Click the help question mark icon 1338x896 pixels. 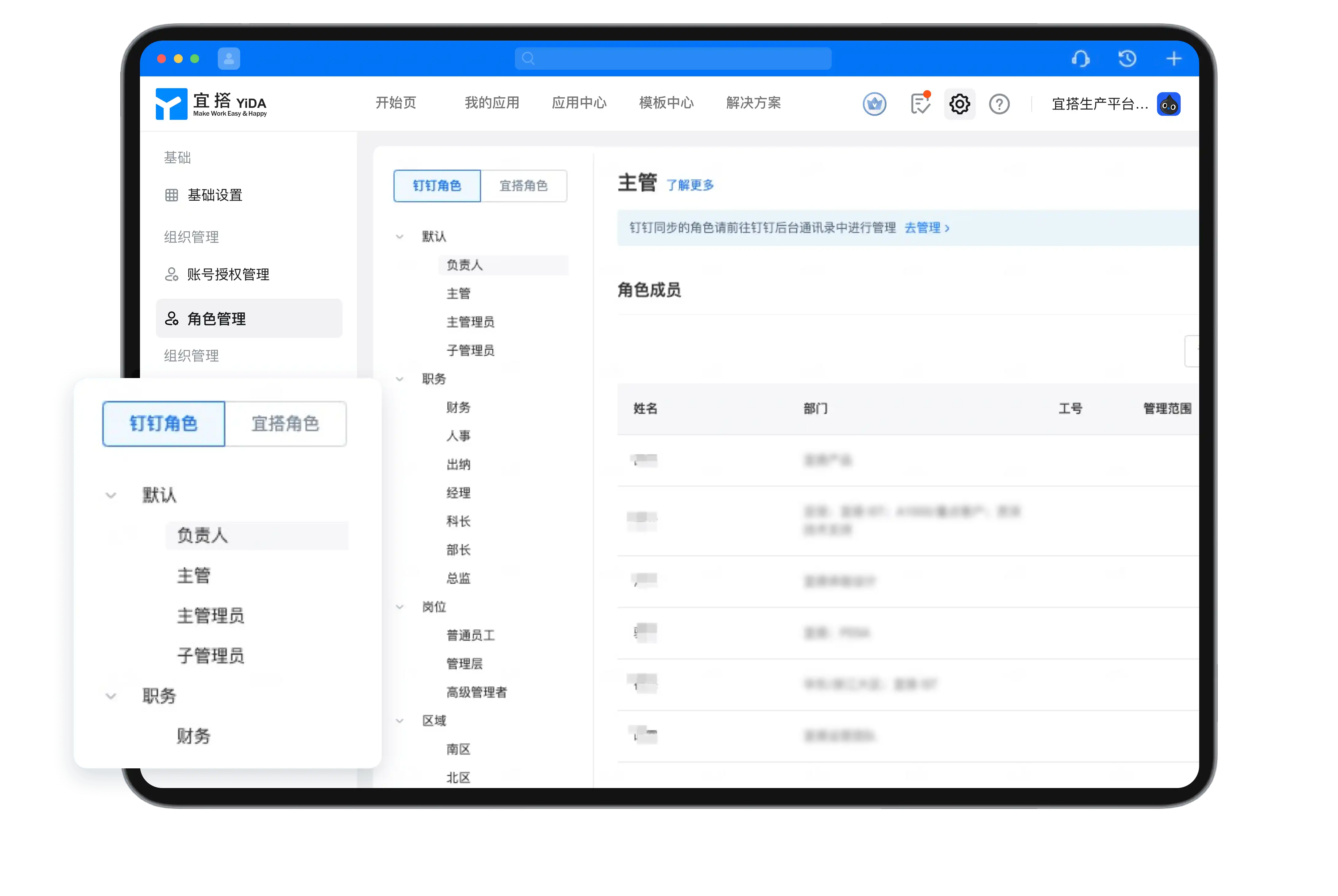tap(999, 104)
